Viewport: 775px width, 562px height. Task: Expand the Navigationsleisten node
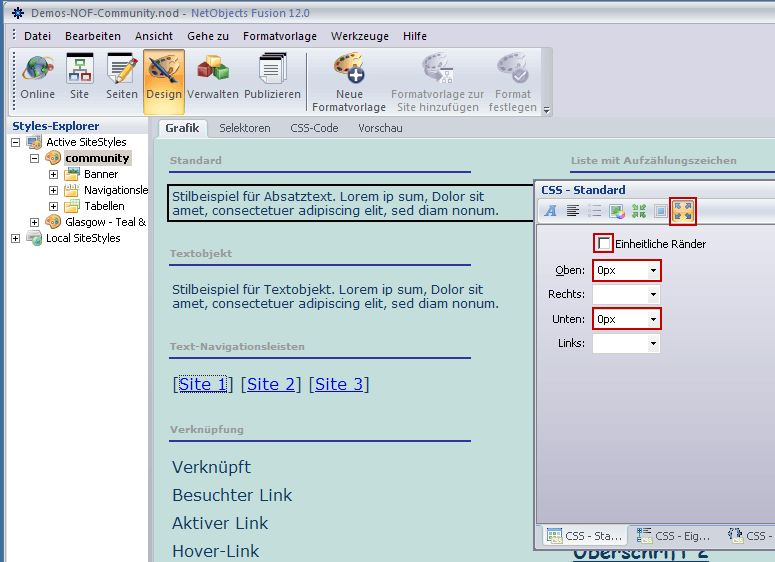pyautogui.click(x=53, y=190)
